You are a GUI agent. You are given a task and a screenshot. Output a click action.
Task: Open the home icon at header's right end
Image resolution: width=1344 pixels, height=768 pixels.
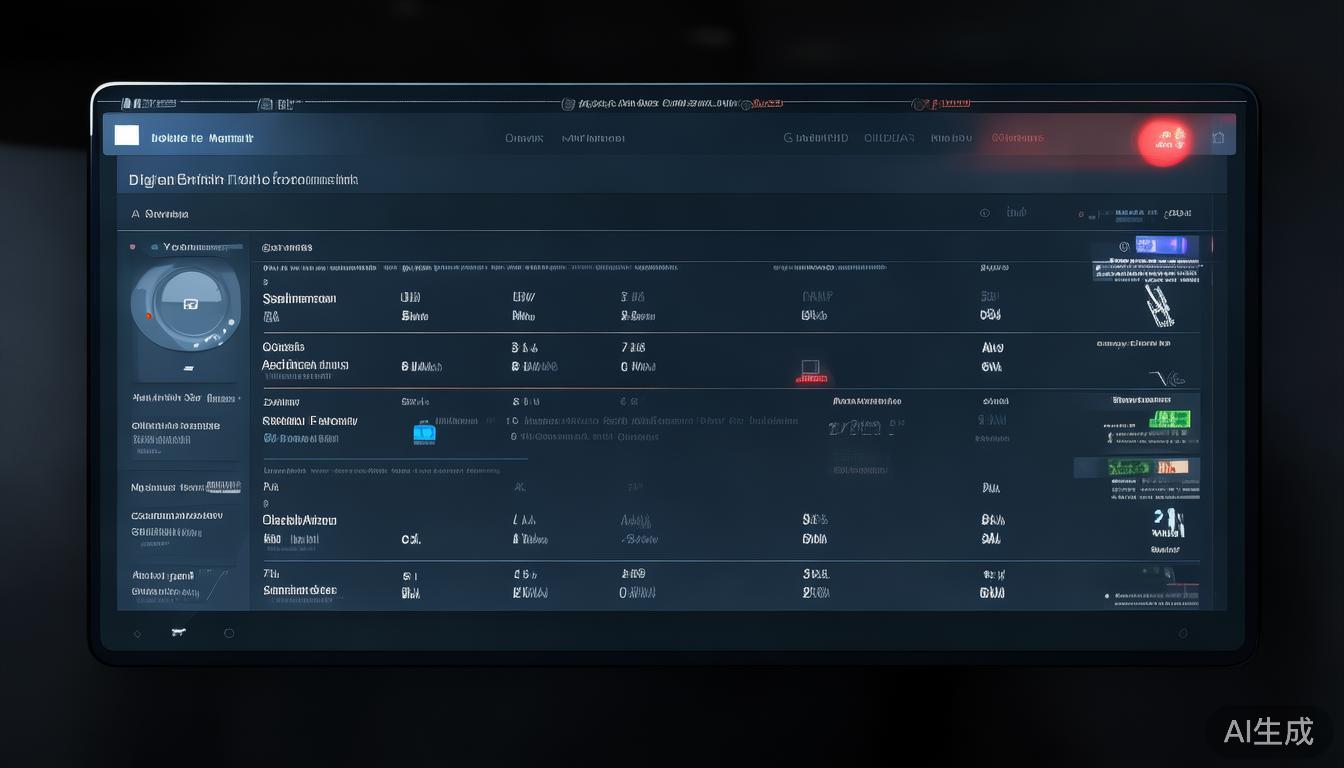[1217, 138]
